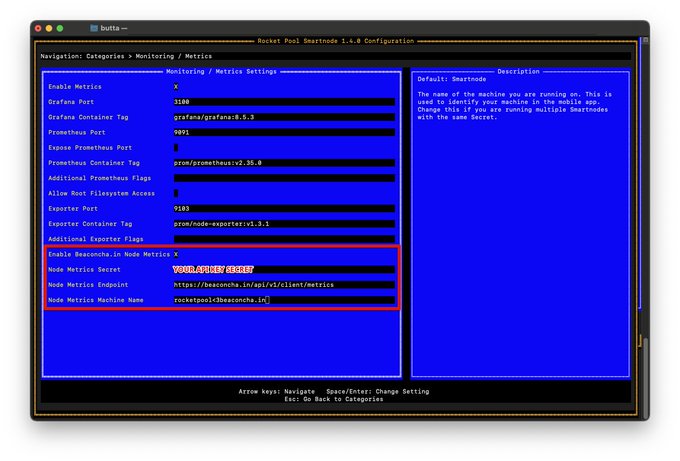Maximize the terminal with green button
Image resolution: width=680 pixels, height=461 pixels.
click(x=60, y=28)
